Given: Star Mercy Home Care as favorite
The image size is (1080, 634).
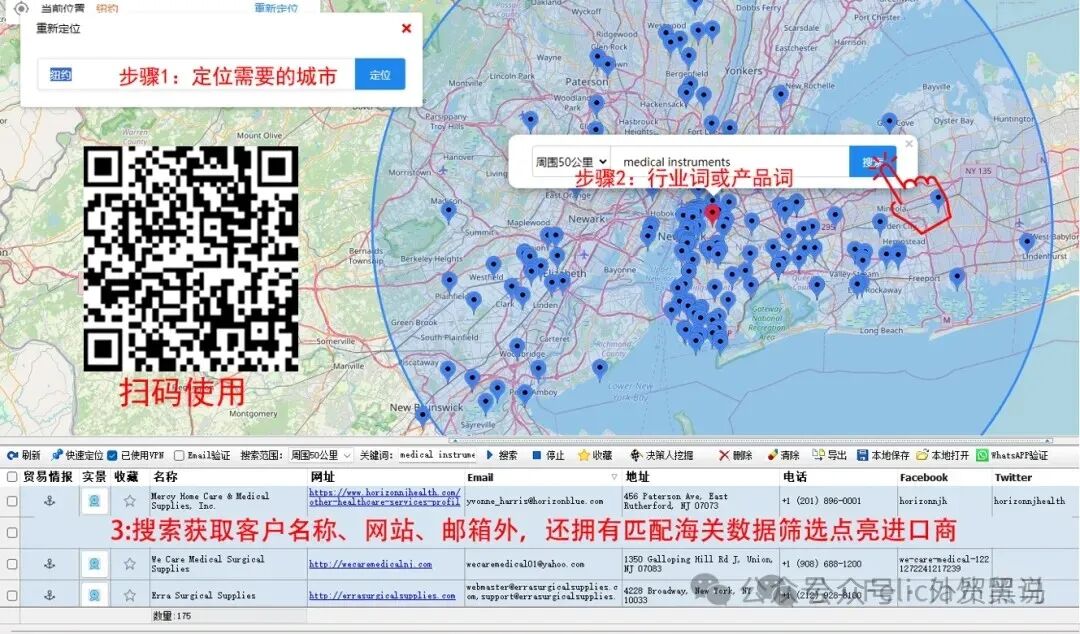Looking at the screenshot, I should [128, 500].
